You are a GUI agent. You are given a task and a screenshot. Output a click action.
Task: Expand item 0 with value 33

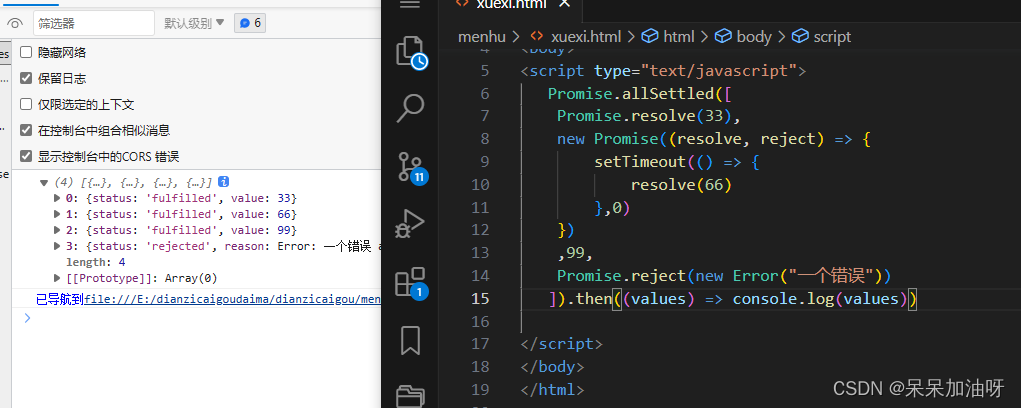tap(57, 198)
